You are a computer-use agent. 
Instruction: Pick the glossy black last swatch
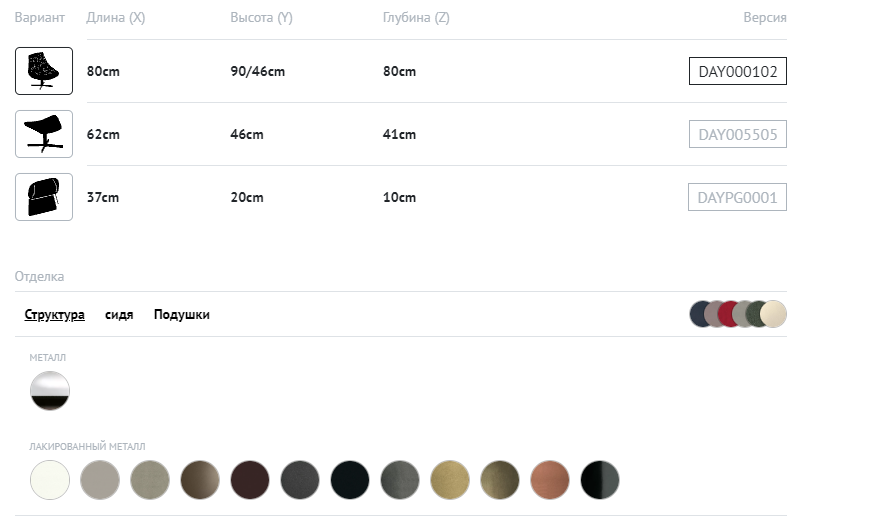point(600,480)
